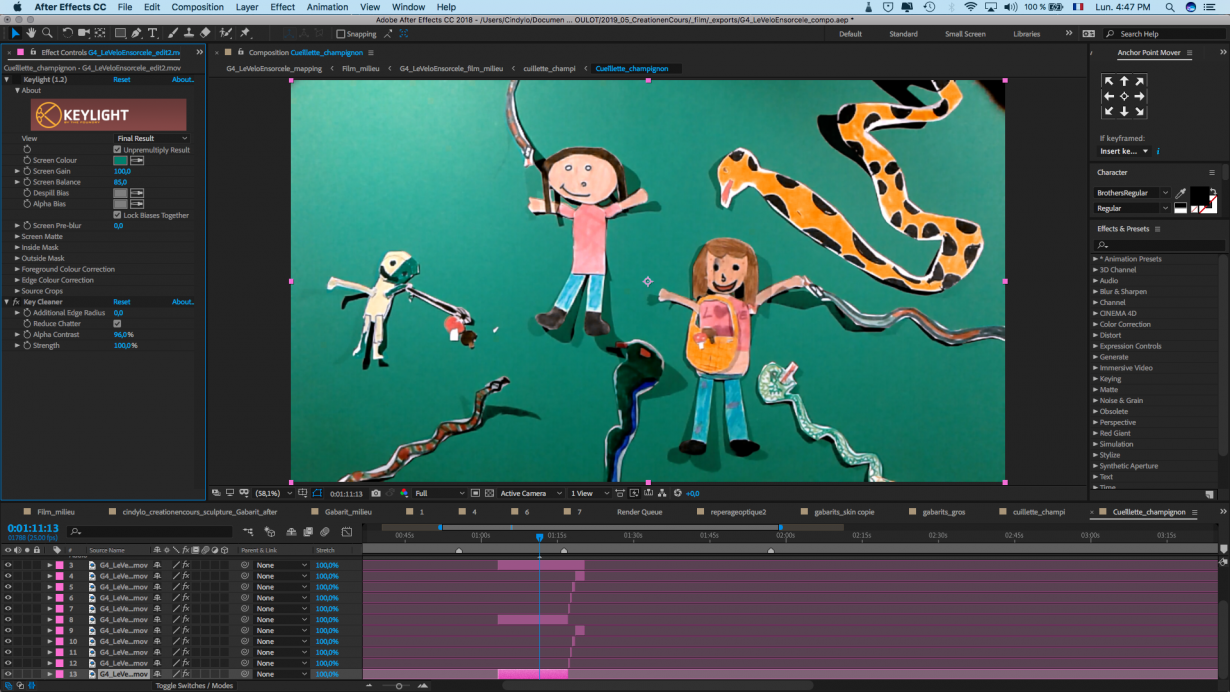Select the Selection arrow tool
This screenshot has width=1230, height=692.
(x=15, y=33)
